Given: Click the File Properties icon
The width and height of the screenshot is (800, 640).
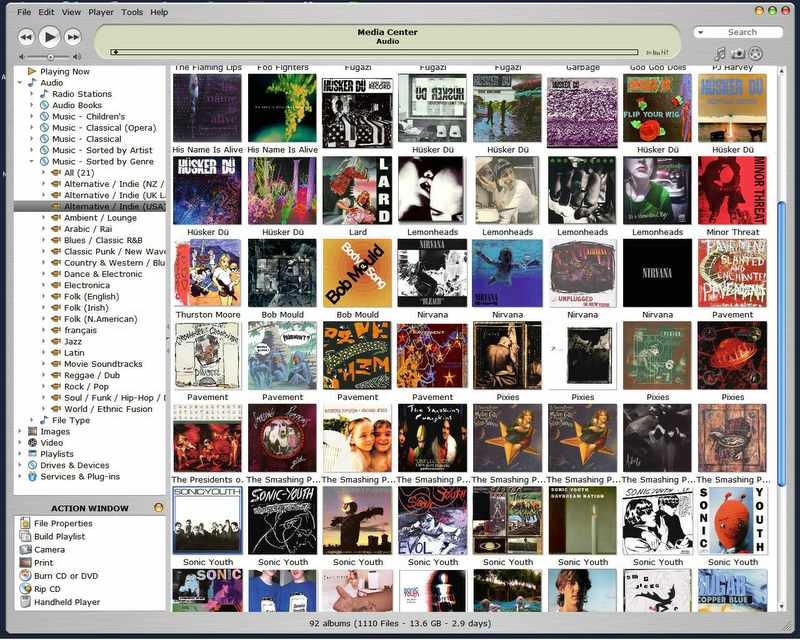Looking at the screenshot, I should tap(25, 523).
